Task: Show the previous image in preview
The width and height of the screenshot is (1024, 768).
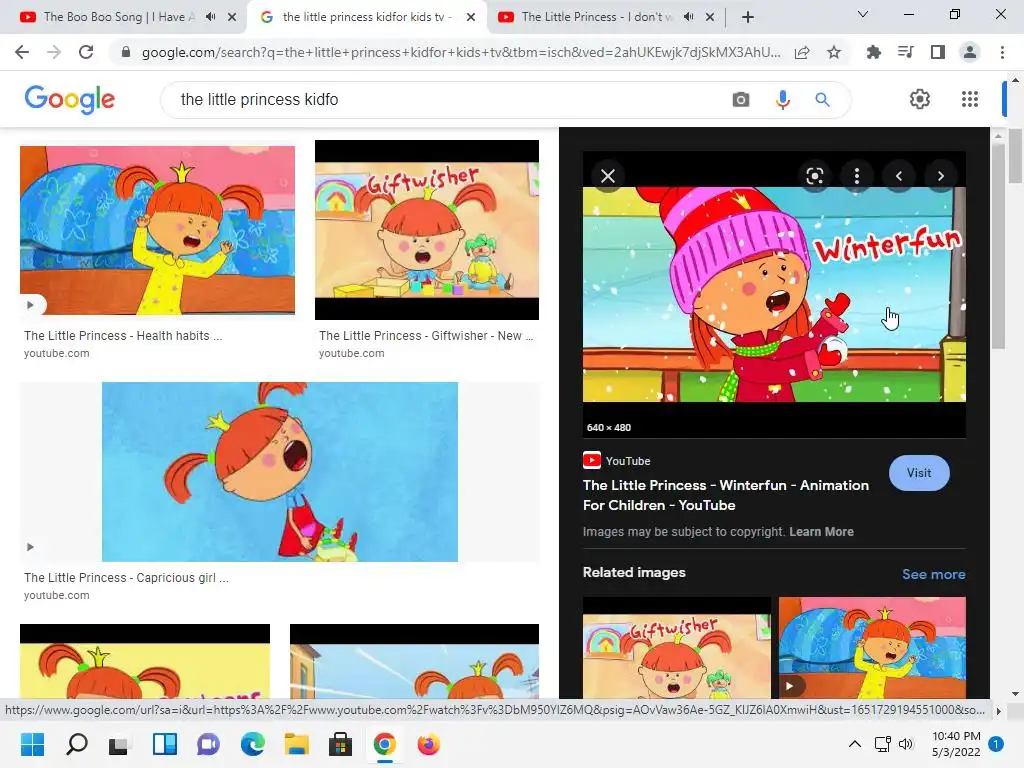Action: pyautogui.click(x=899, y=176)
